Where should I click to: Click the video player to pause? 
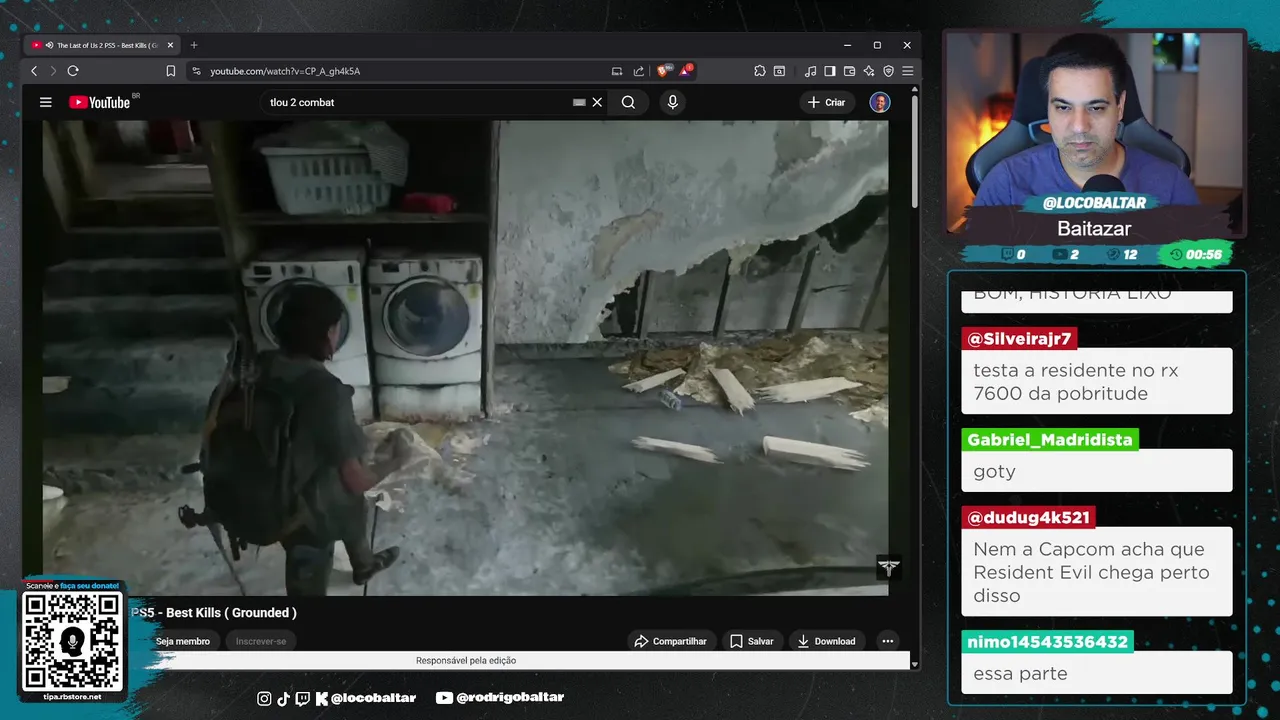tap(465, 358)
